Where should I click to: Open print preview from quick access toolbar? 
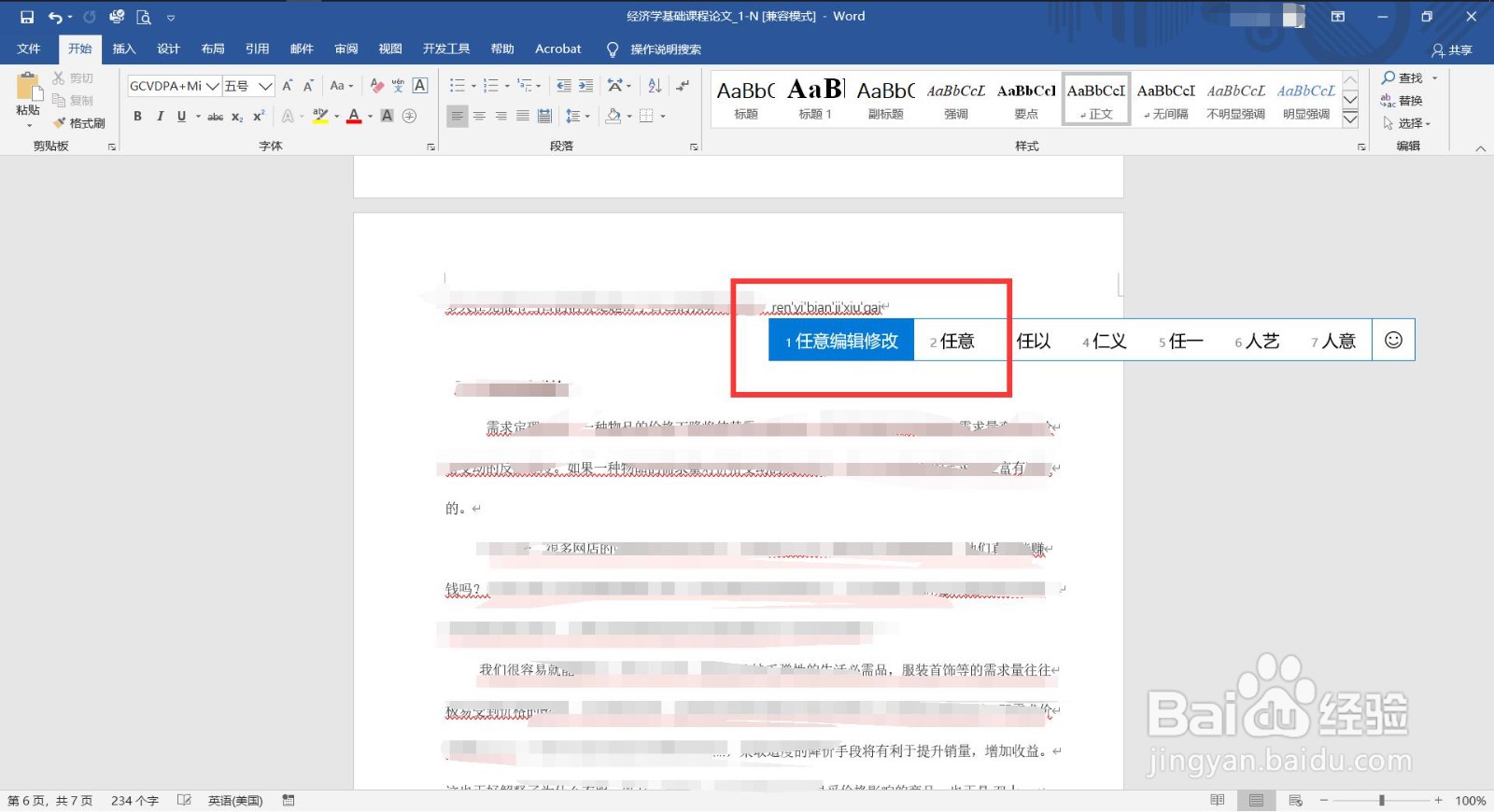(x=143, y=17)
